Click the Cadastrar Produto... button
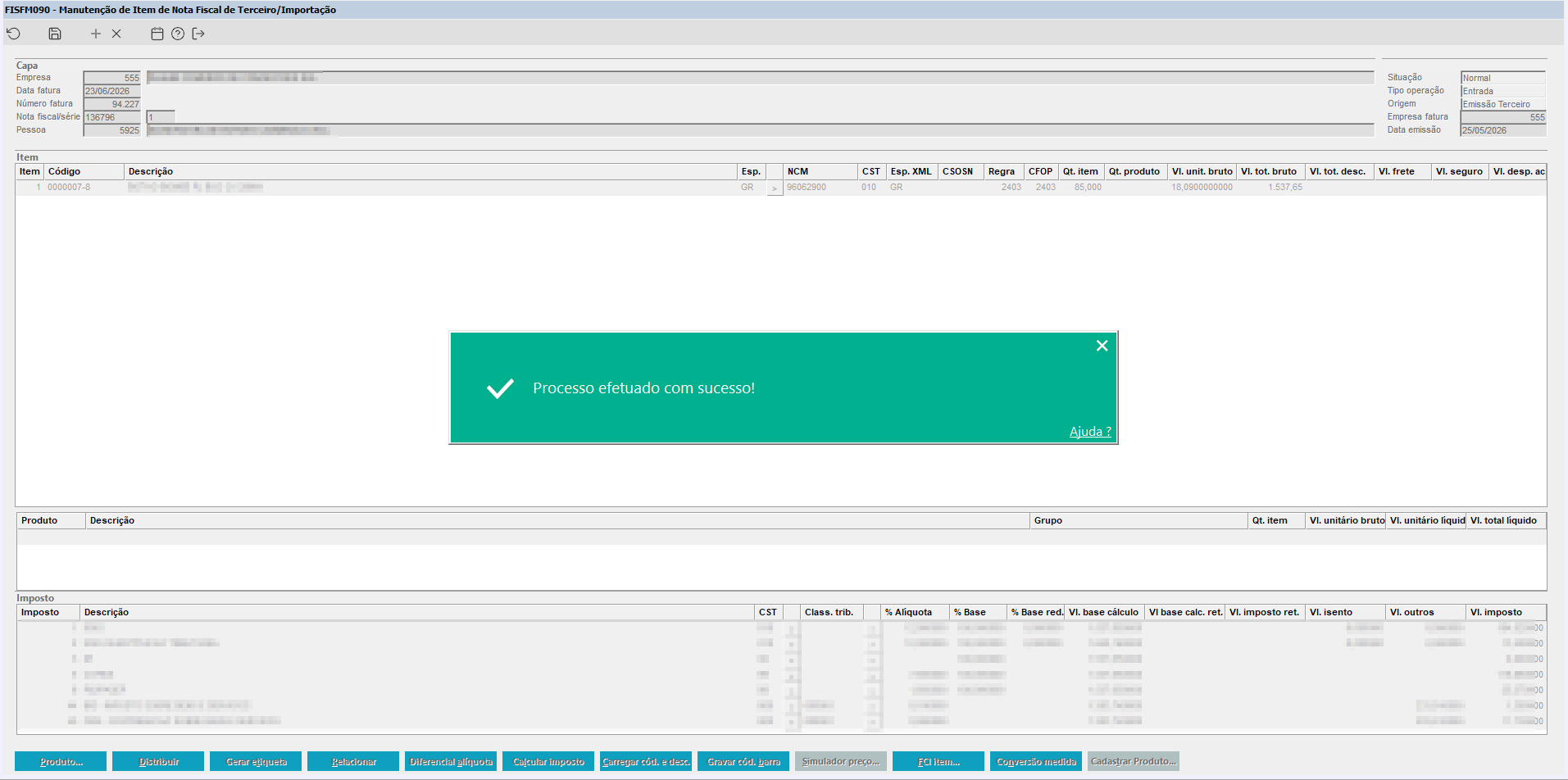The image size is (1568, 780). 1134,761
